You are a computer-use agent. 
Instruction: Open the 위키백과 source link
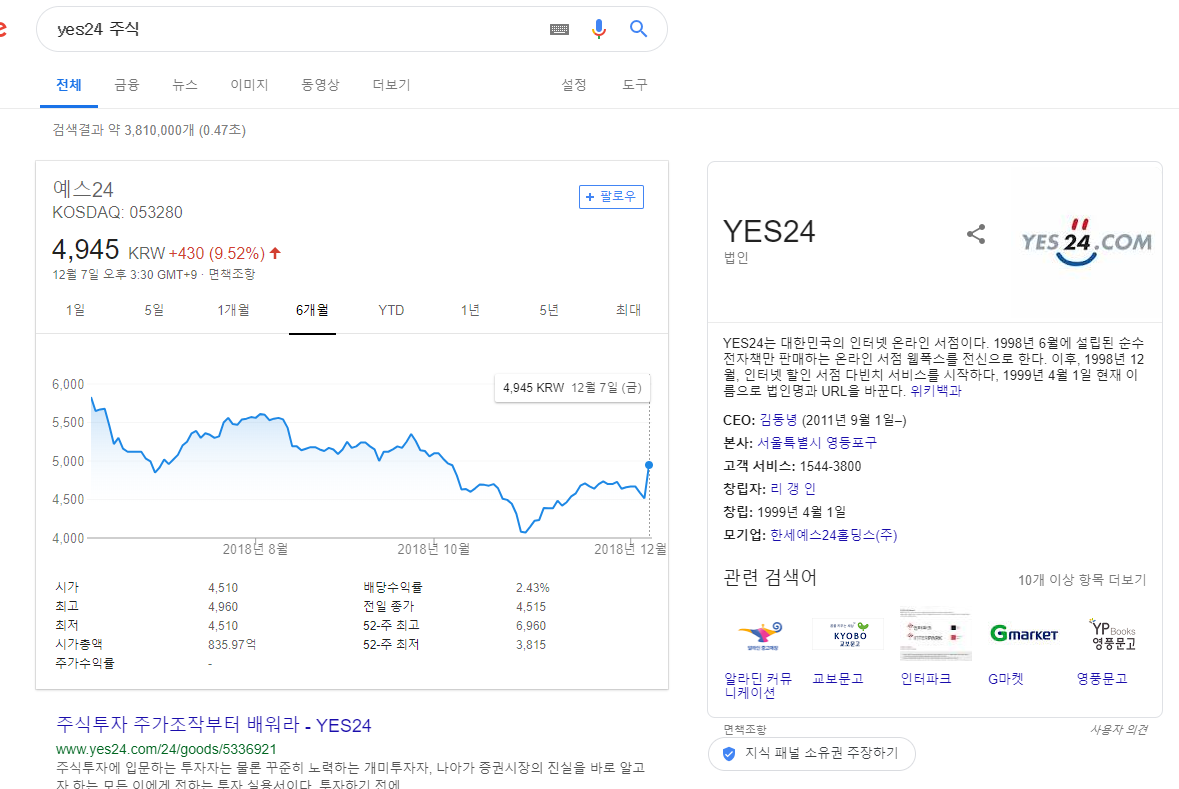pos(935,390)
